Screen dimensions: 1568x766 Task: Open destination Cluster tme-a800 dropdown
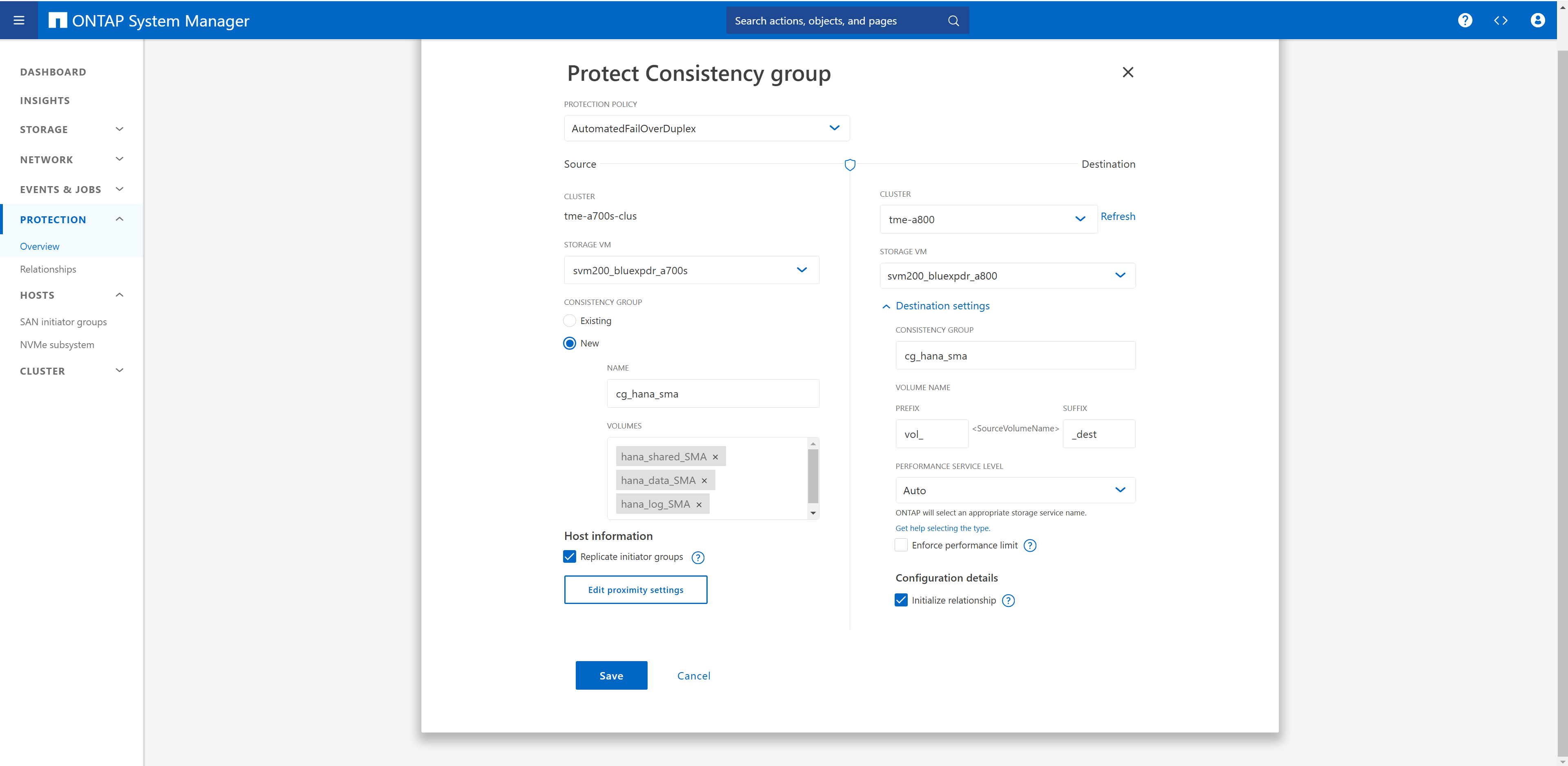coord(988,219)
